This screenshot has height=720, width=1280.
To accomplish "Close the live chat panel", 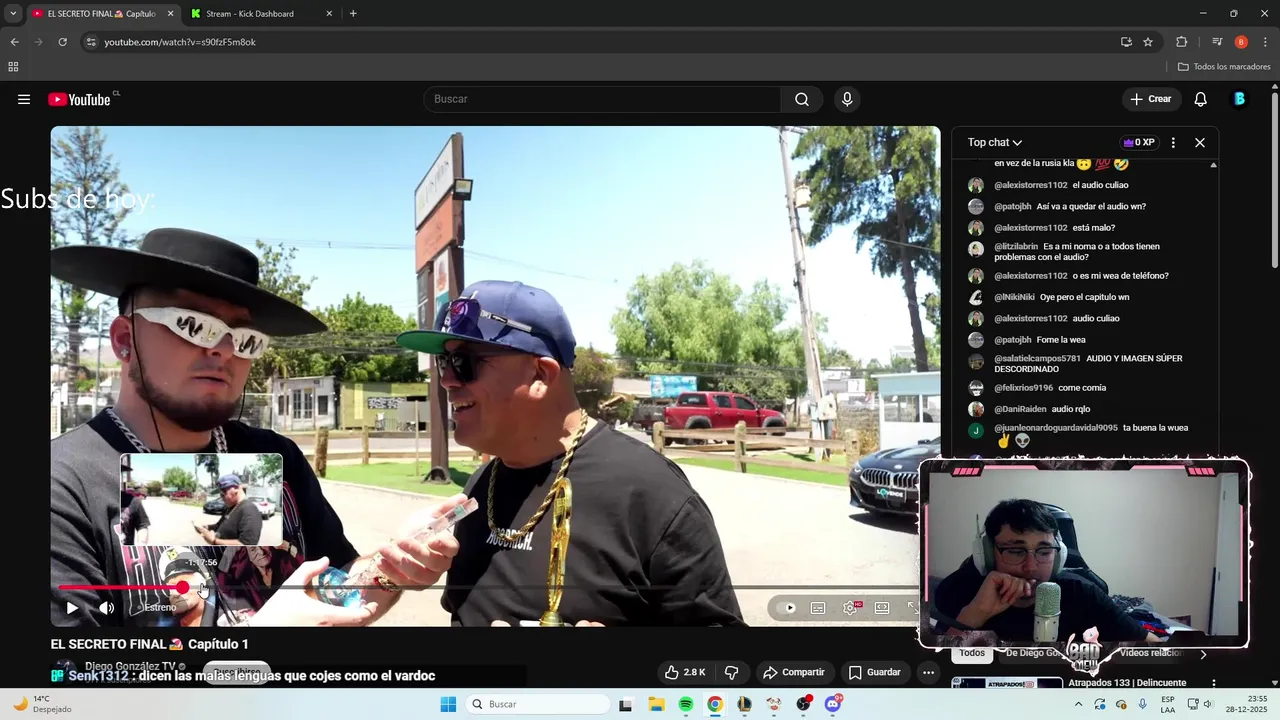I will click(x=1200, y=143).
